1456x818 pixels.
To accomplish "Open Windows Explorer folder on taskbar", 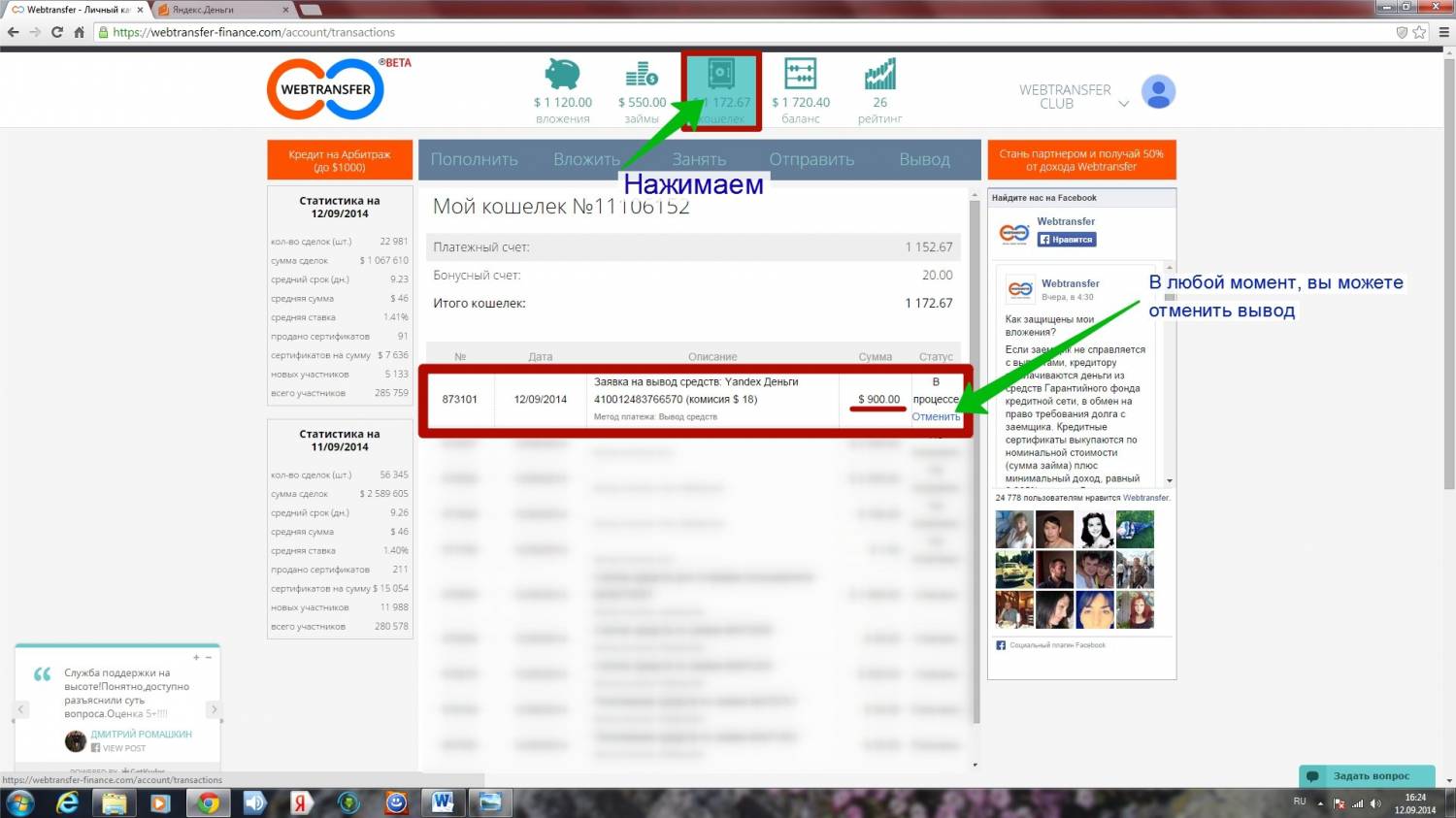I will (x=115, y=802).
